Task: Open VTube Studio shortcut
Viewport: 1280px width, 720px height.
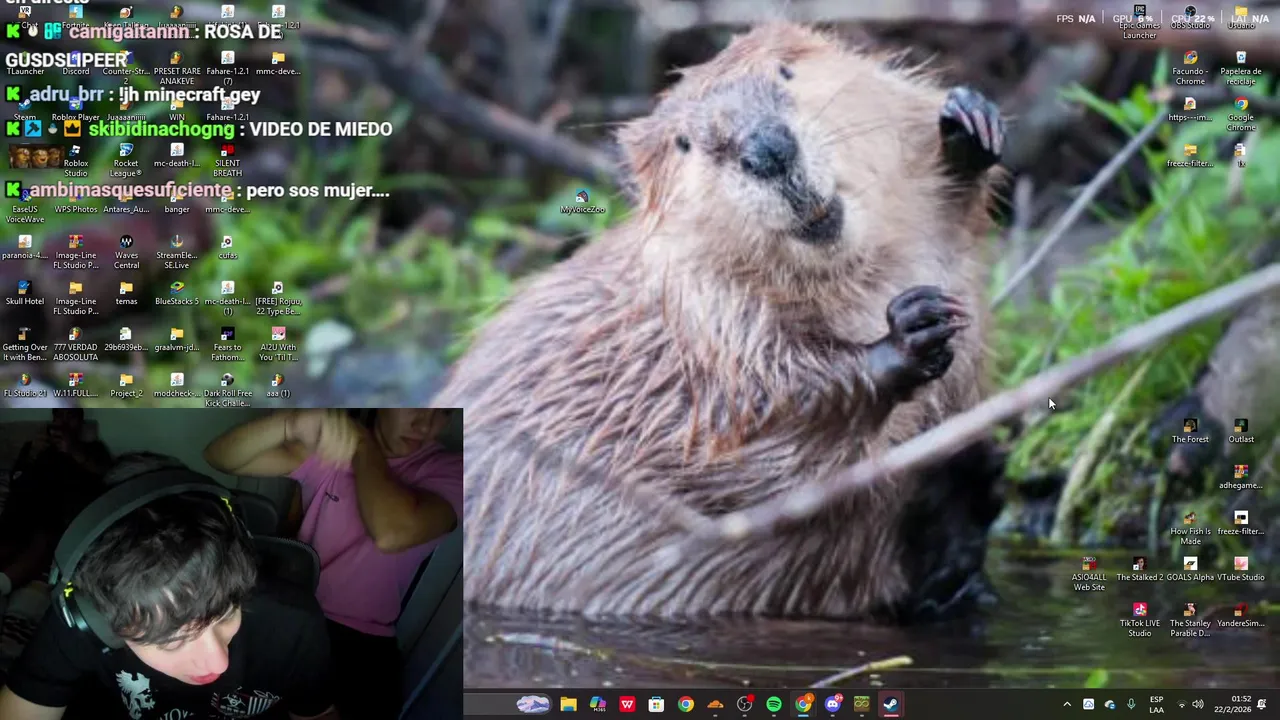Action: click(1241, 570)
